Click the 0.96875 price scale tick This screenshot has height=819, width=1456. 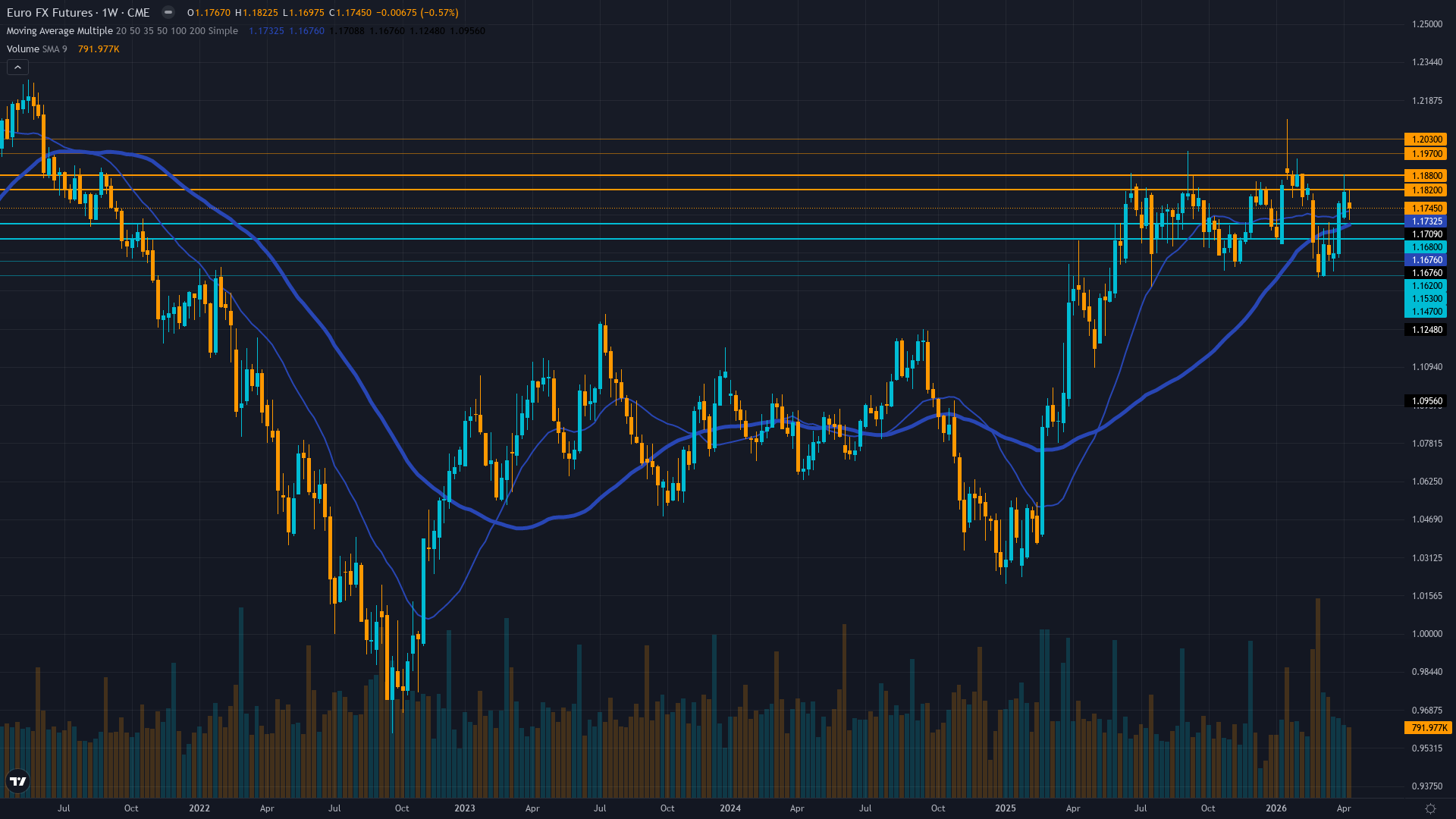pyautogui.click(x=1426, y=711)
